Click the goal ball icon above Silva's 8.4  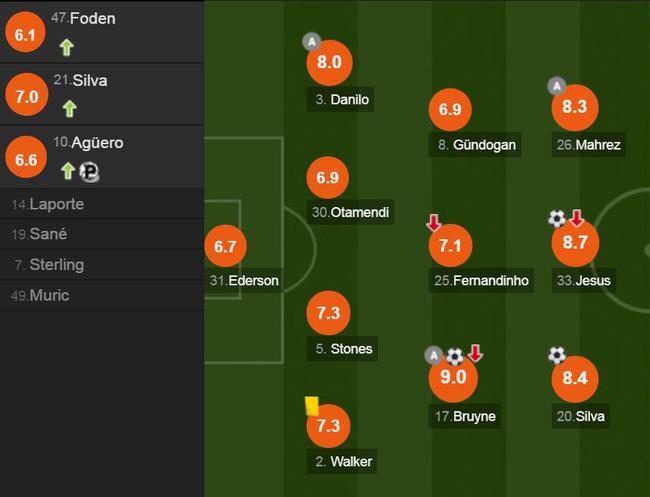coord(557,355)
